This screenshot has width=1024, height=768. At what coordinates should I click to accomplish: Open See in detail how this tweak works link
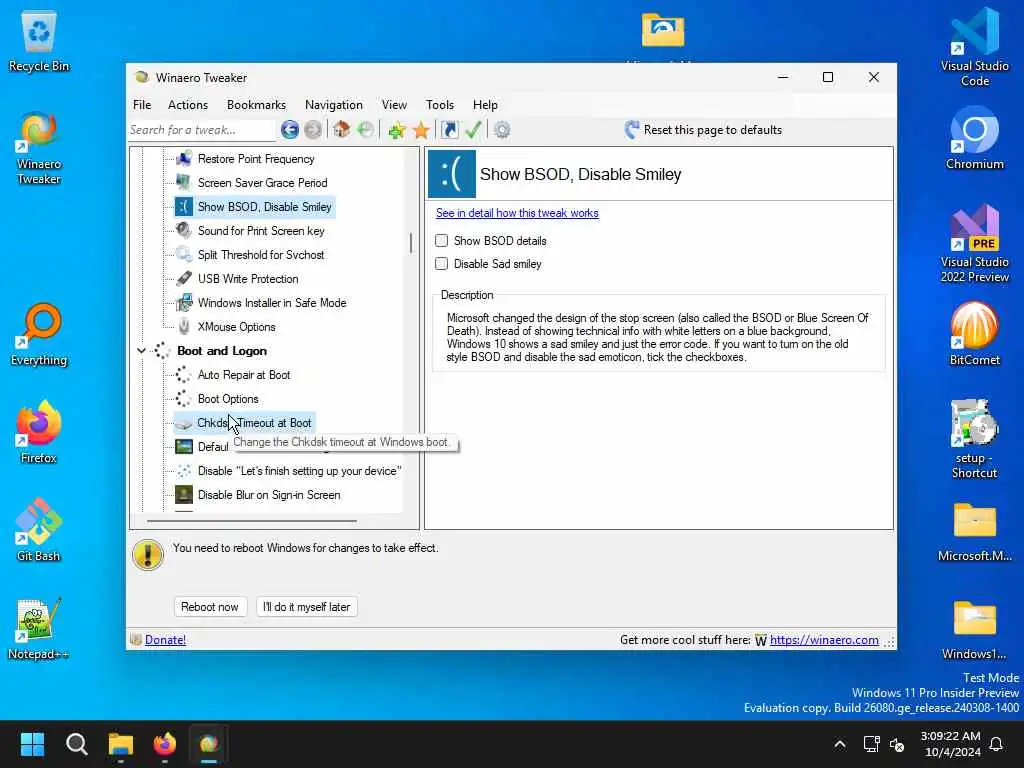tap(517, 213)
